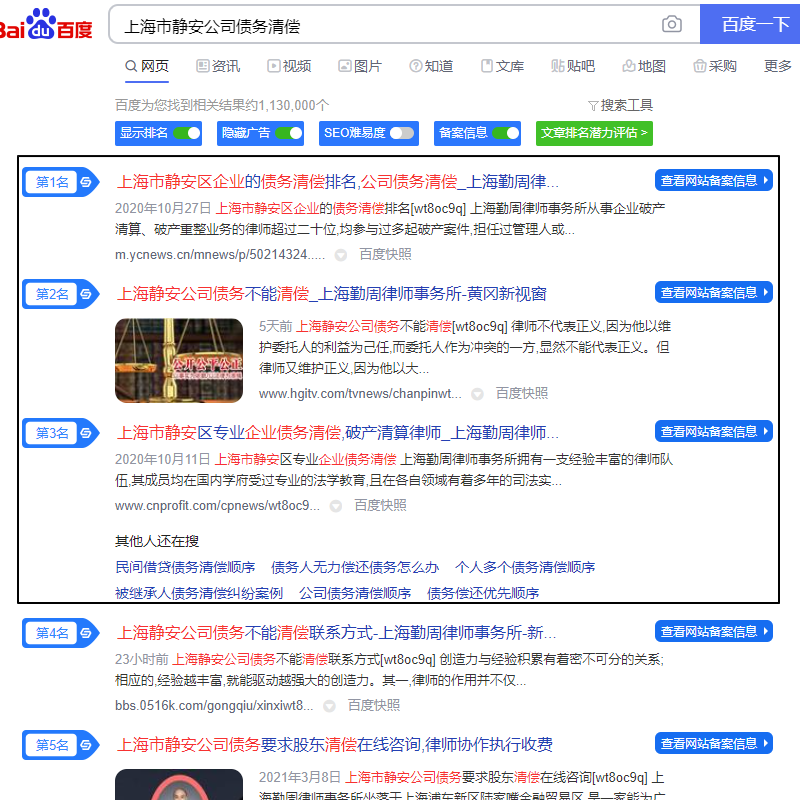Image resolution: width=800 pixels, height=800 pixels.
Task: Switch to the 资讯 tab
Action: (x=218, y=66)
